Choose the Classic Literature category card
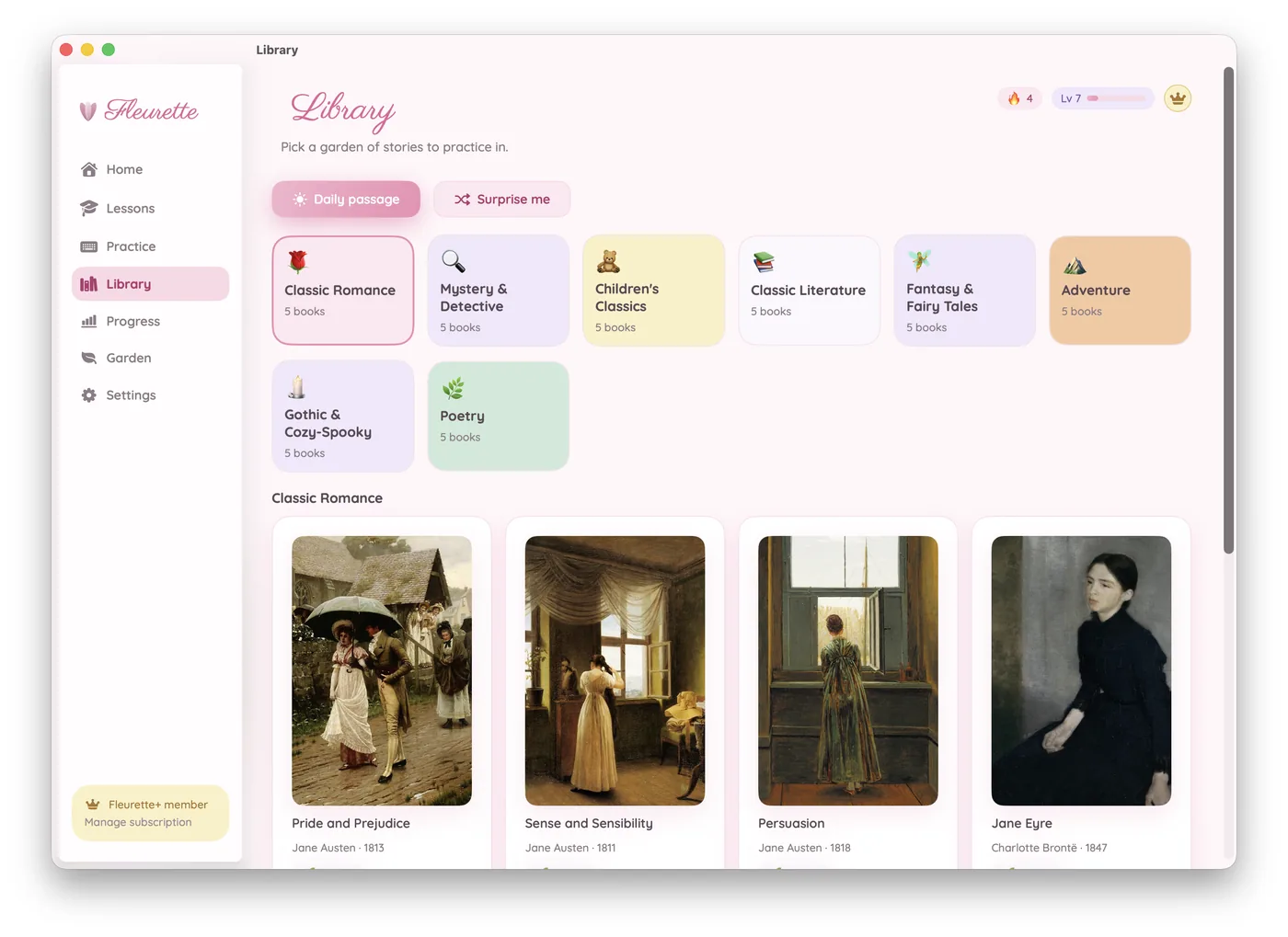The height and width of the screenshot is (937, 1288). tap(809, 291)
